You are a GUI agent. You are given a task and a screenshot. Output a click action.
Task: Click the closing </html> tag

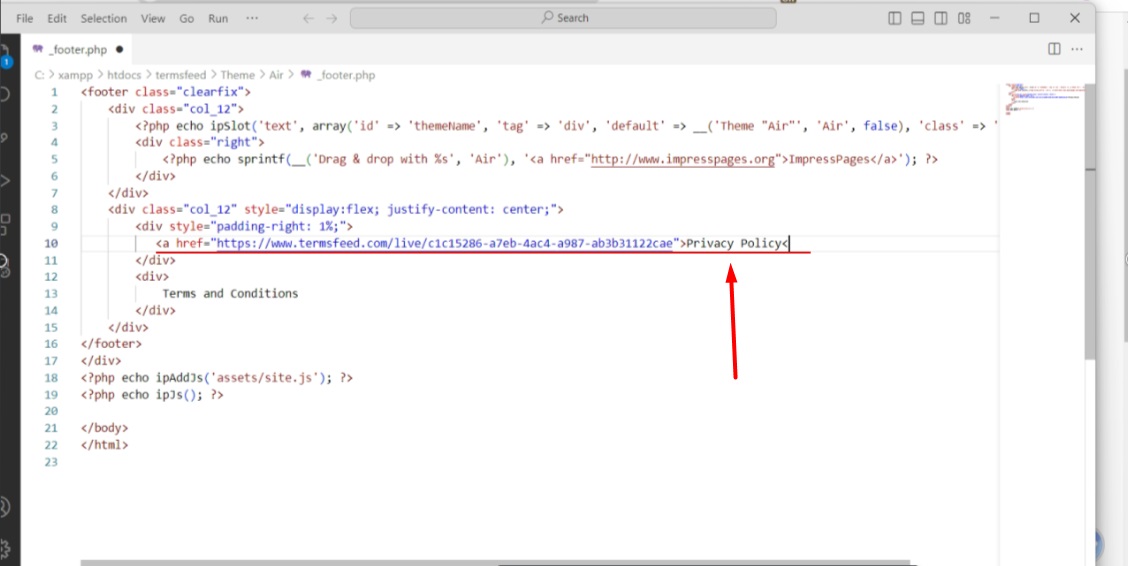(104, 444)
